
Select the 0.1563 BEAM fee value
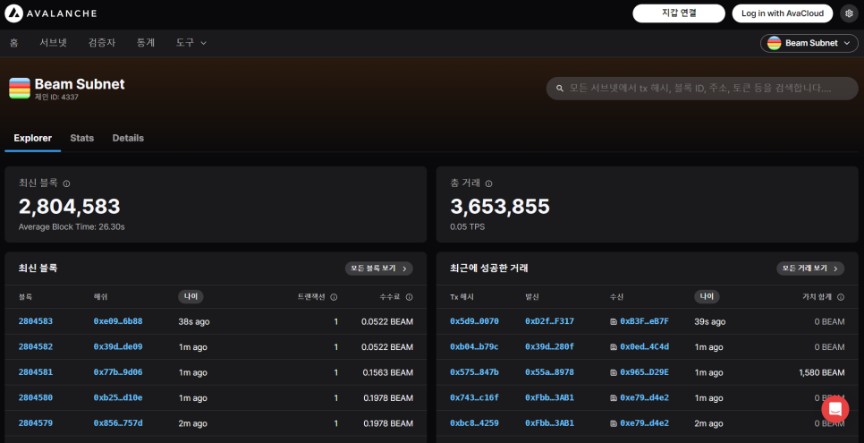388,372
